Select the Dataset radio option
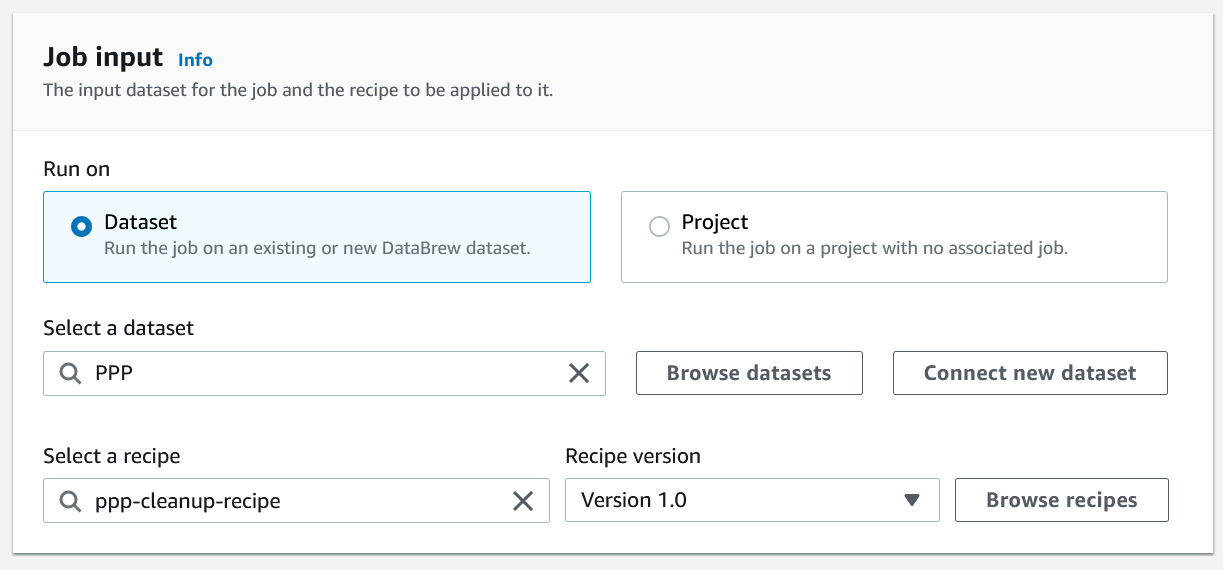 click(82, 227)
